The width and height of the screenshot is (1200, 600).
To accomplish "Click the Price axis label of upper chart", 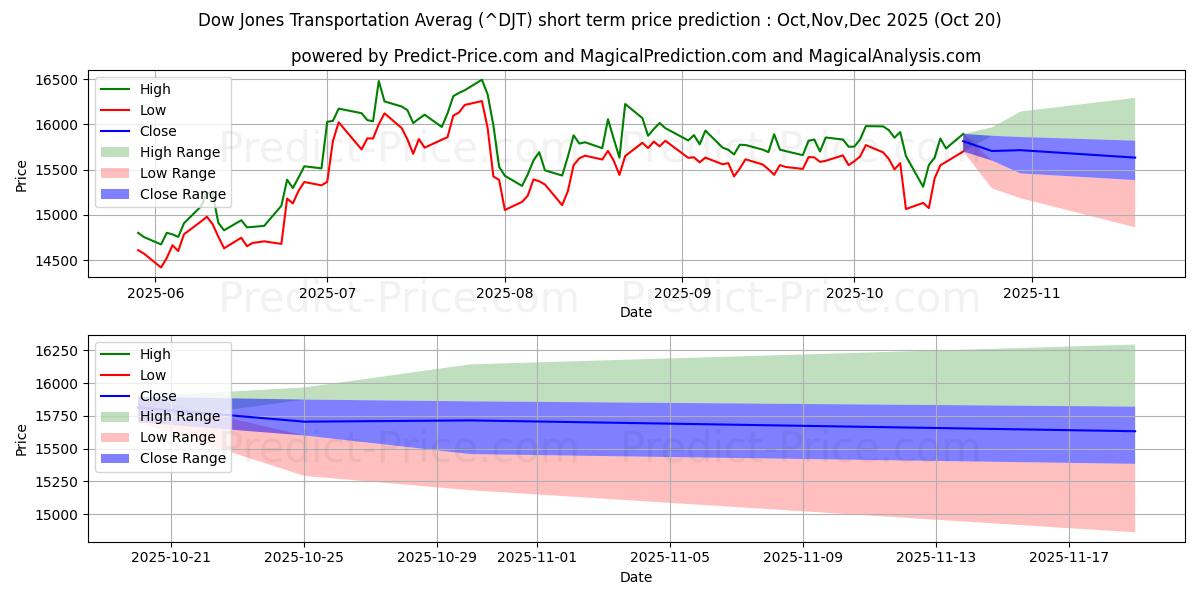I will pos(23,175).
